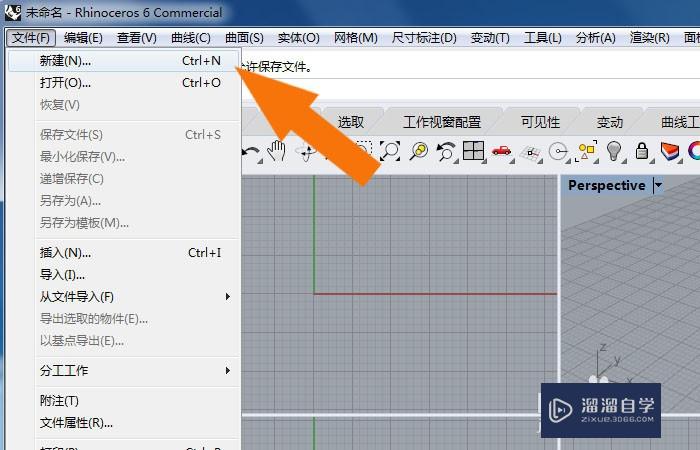Open the 网格(M) menu
The height and width of the screenshot is (450, 700).
pyautogui.click(x=356, y=38)
